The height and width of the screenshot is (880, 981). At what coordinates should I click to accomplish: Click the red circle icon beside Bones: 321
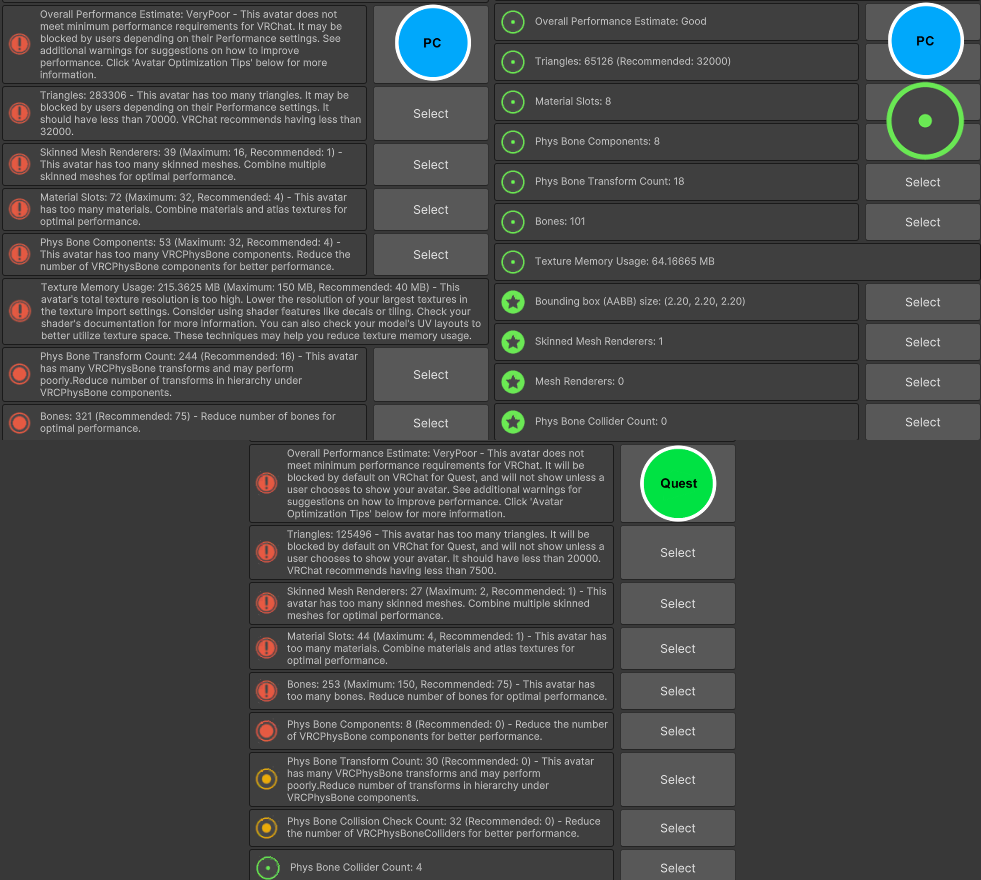[x=20, y=423]
